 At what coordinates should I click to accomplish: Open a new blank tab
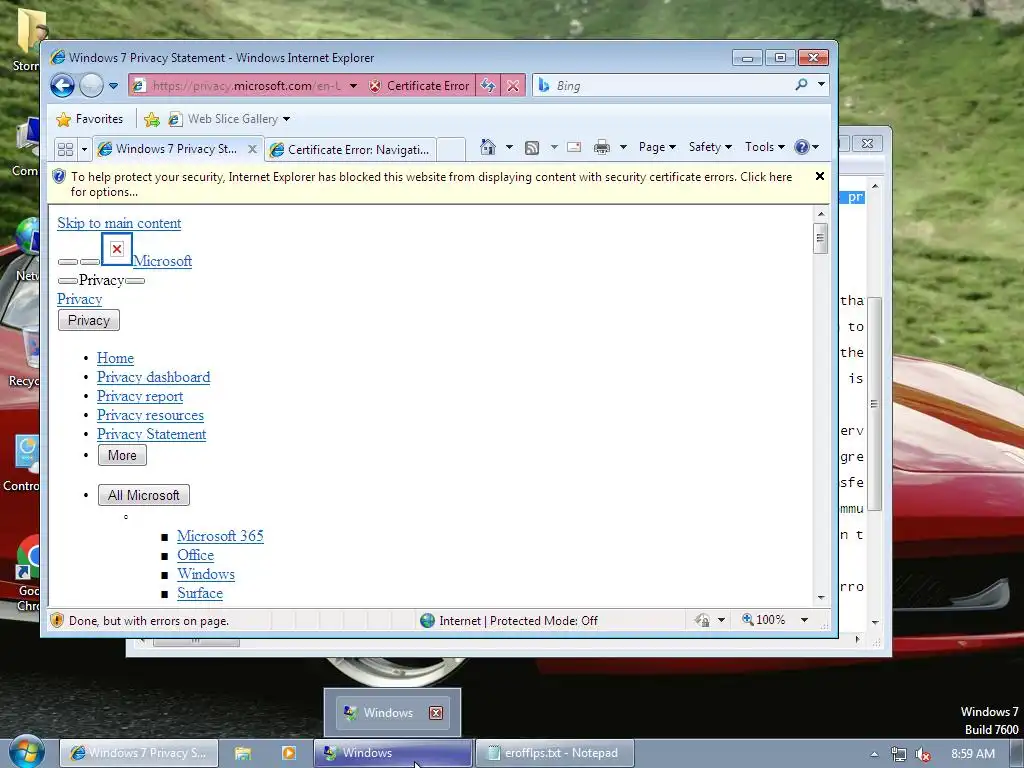pos(451,150)
